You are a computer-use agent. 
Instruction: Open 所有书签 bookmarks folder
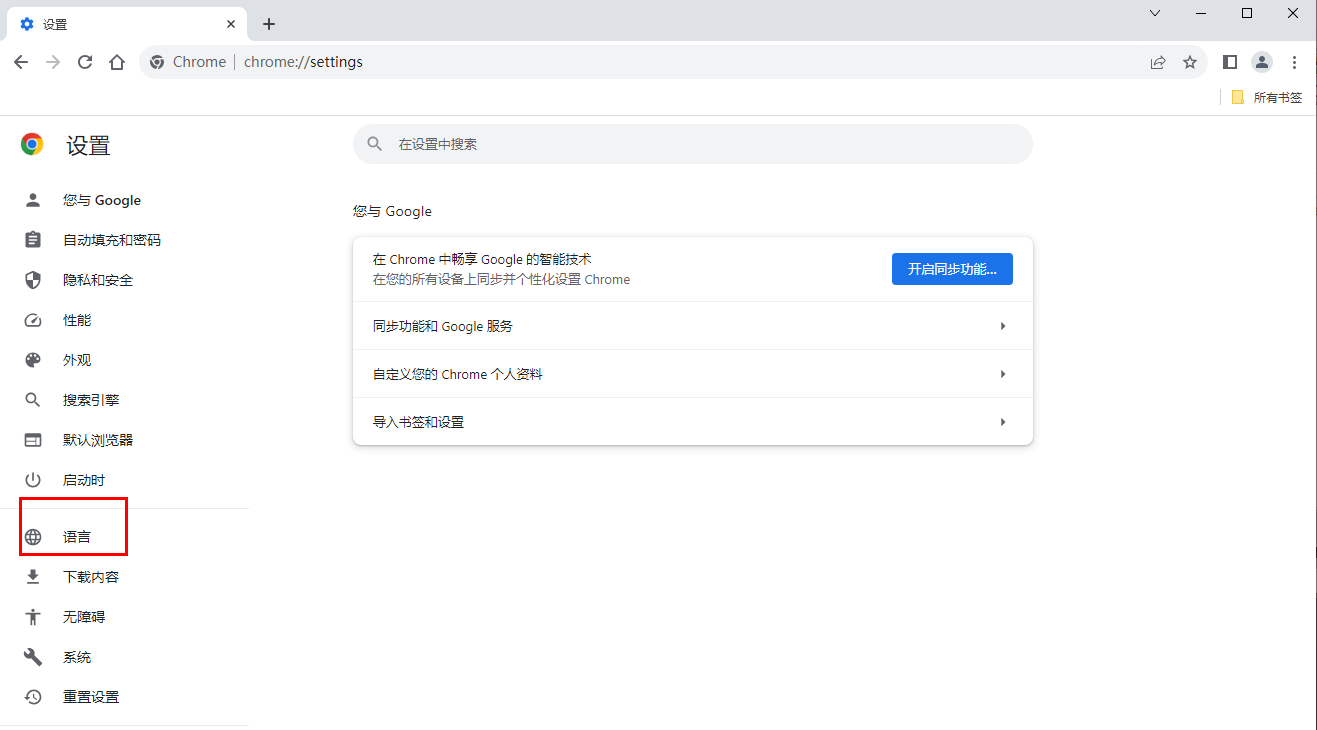pos(1266,97)
